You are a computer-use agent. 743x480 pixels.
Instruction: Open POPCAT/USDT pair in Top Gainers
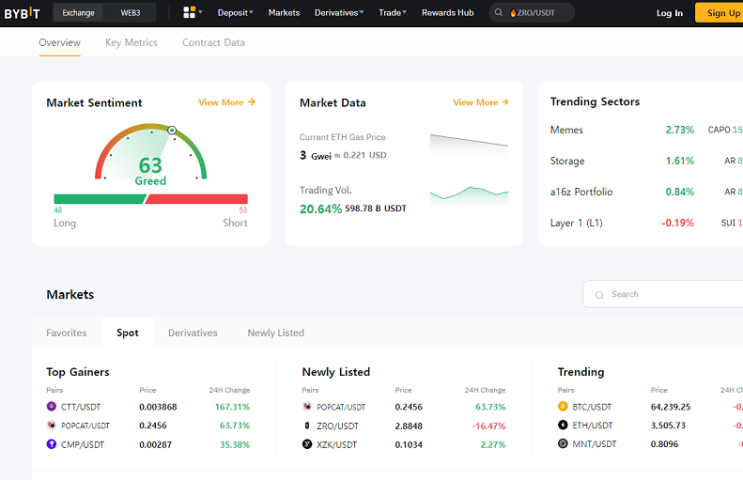(85, 426)
